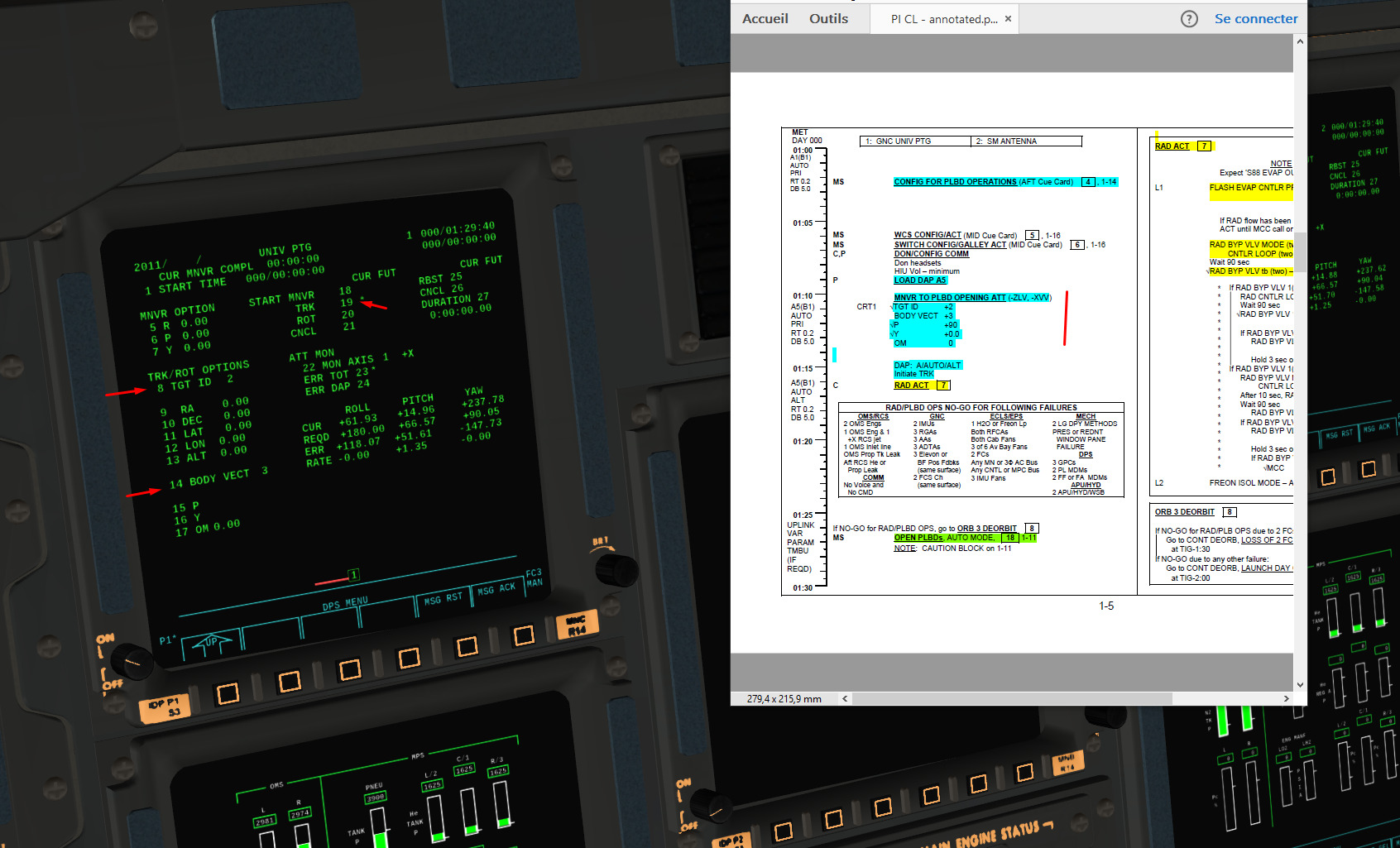Screen dimensions: 1400x848
Task: Close the PI CL annotated PDF tab
Action: coord(1008,19)
